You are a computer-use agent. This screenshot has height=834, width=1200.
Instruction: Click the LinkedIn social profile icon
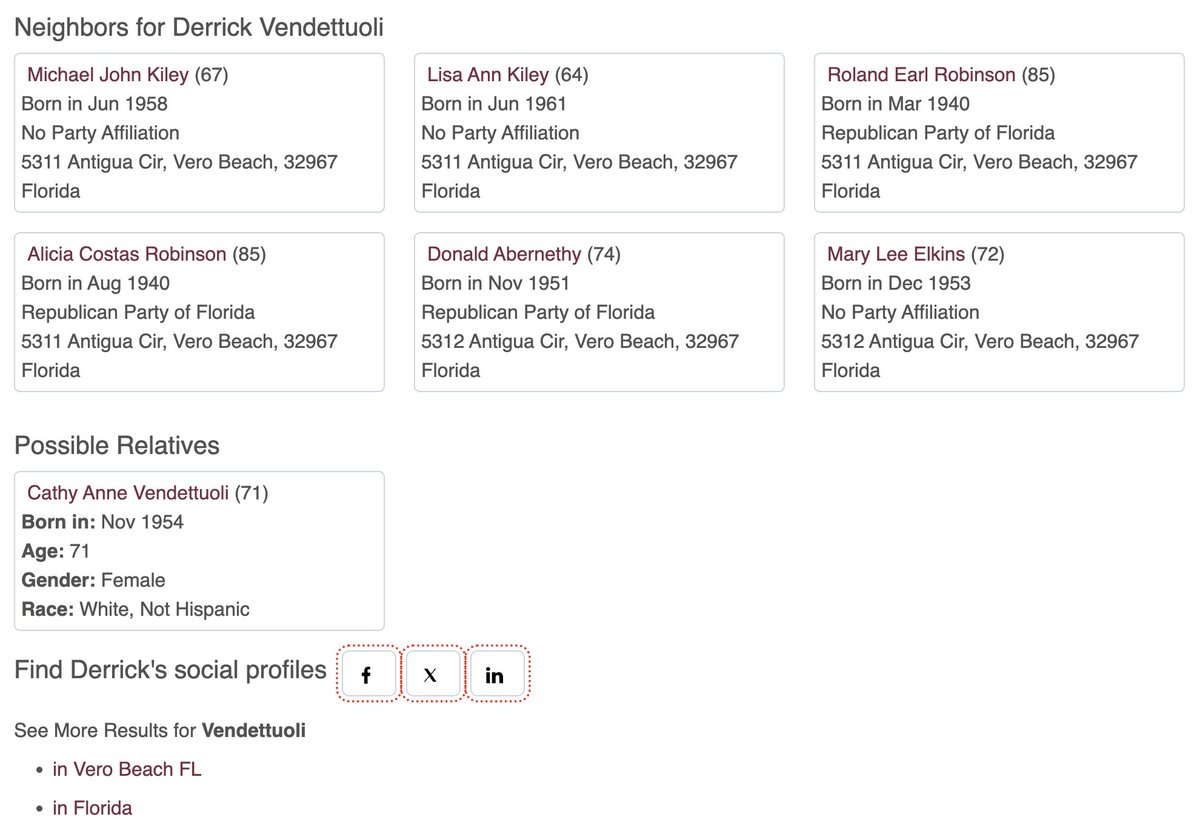(494, 675)
